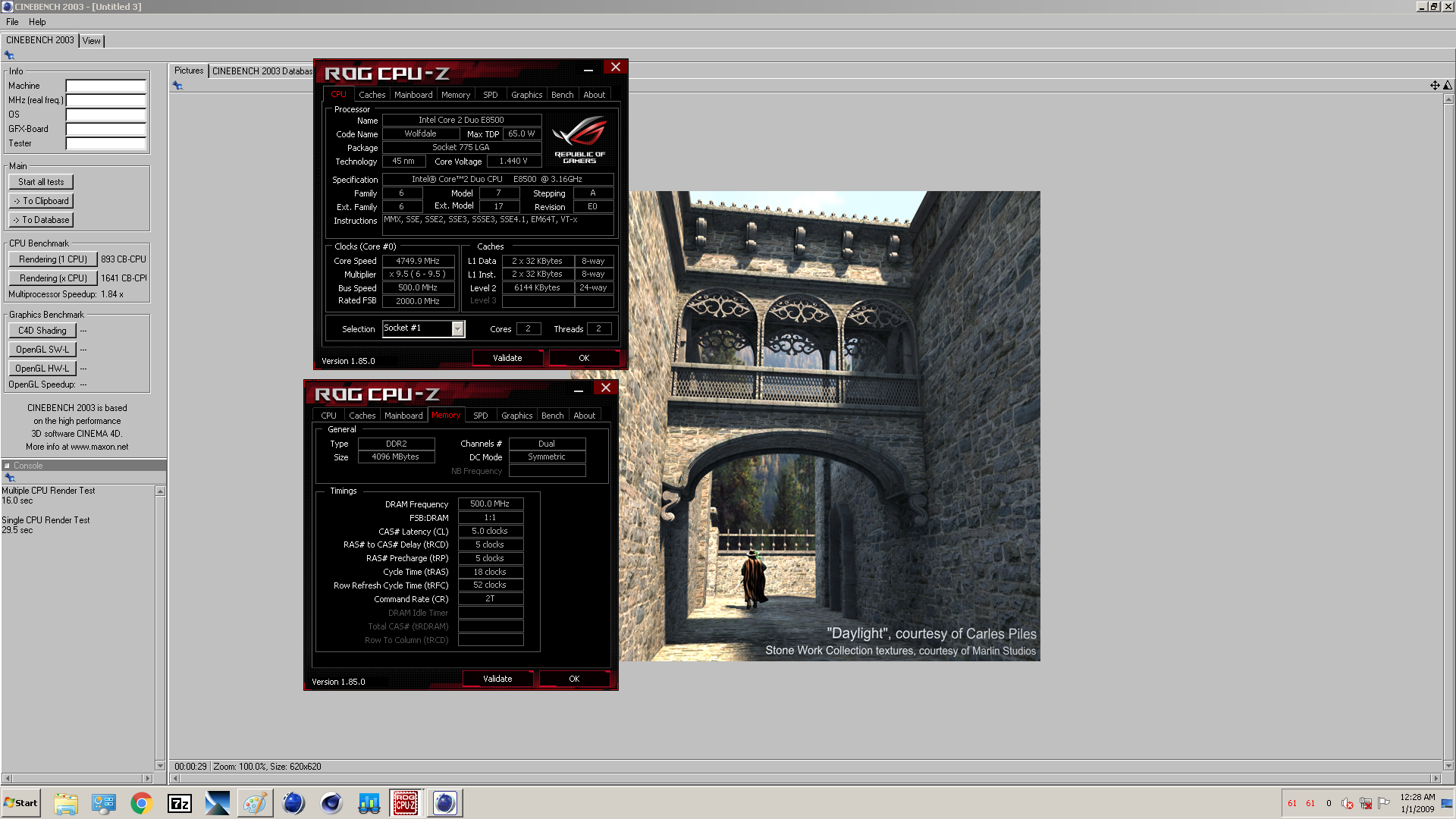
Task: Click the move cross icon in picture viewer
Action: pyautogui.click(x=1435, y=86)
